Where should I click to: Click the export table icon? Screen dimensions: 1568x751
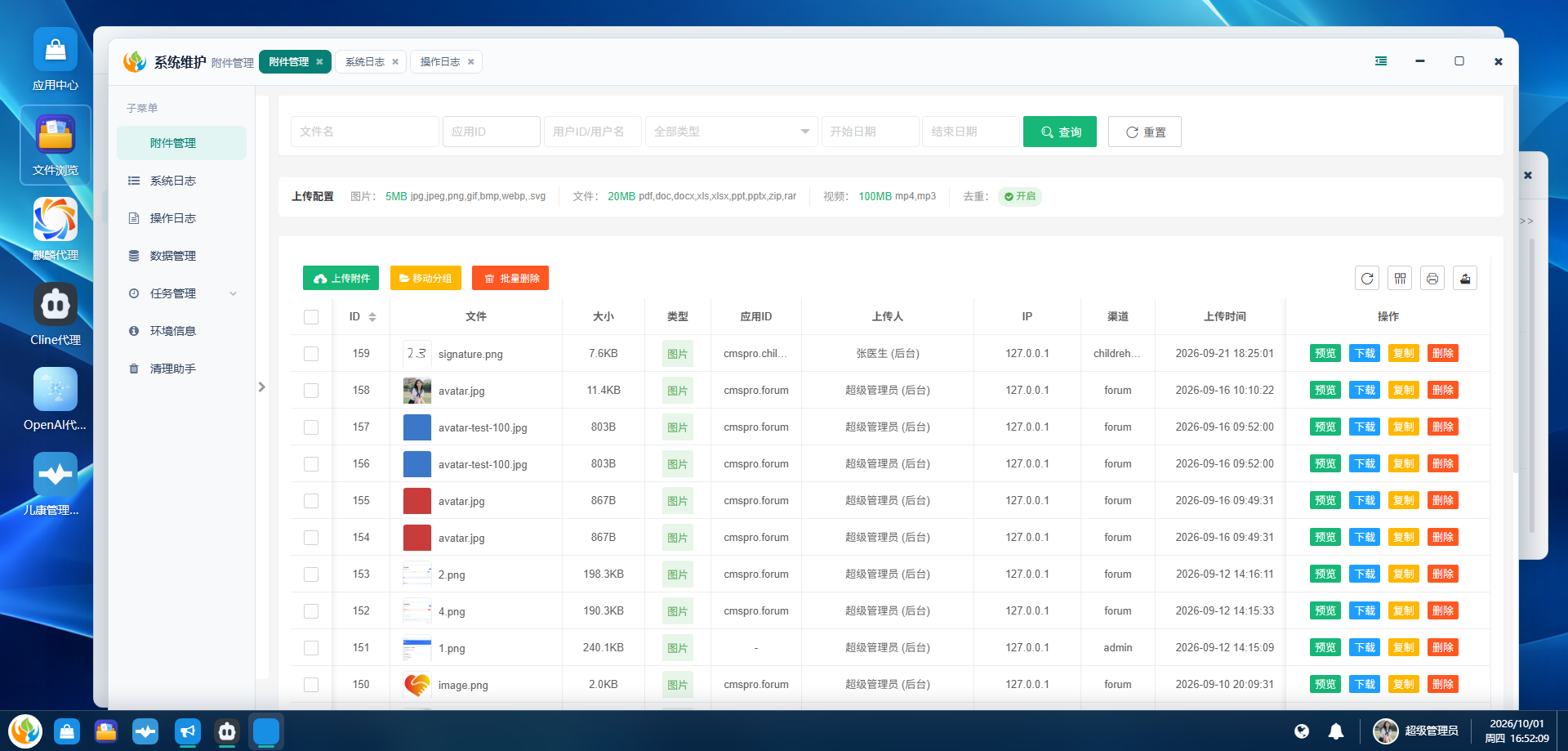click(1465, 279)
